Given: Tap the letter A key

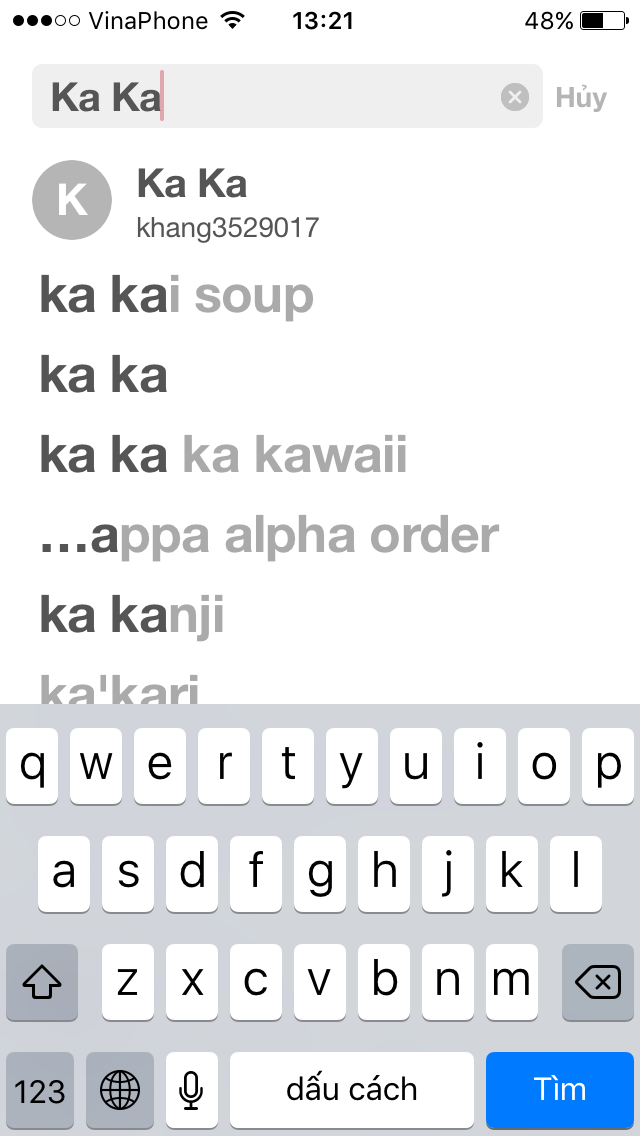Looking at the screenshot, I should (64, 873).
